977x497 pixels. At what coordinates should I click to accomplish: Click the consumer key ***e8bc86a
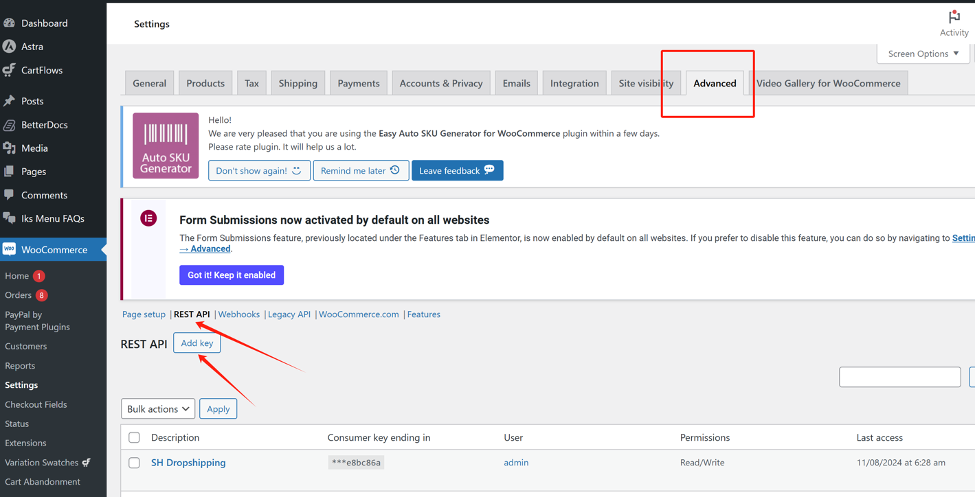[356, 463]
